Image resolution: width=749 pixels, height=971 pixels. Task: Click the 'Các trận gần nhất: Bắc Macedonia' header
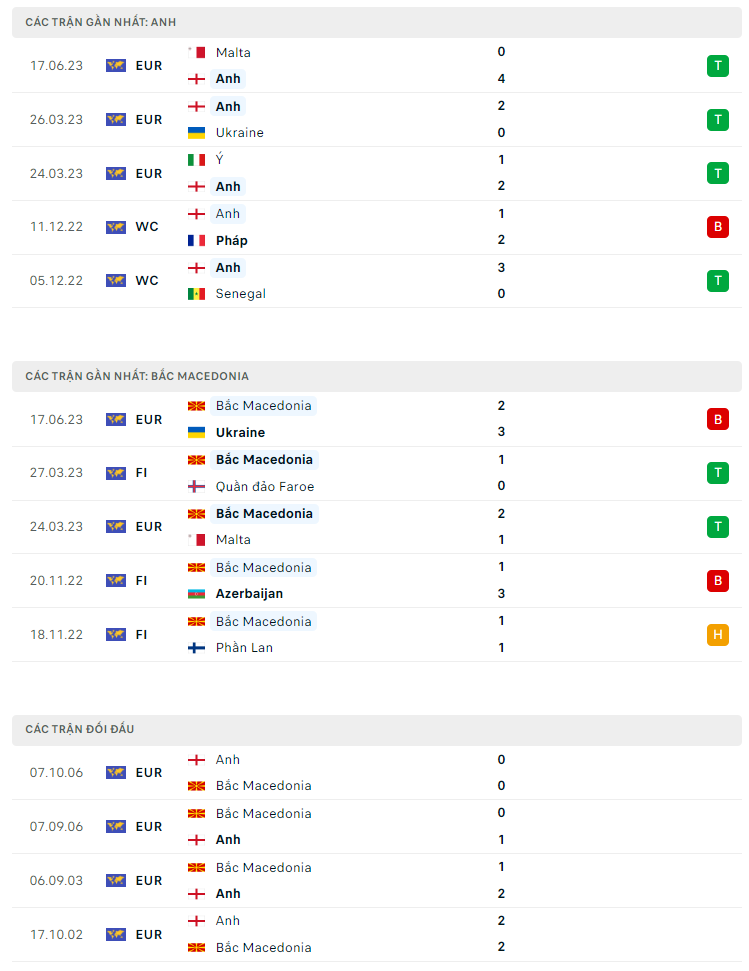137,376
